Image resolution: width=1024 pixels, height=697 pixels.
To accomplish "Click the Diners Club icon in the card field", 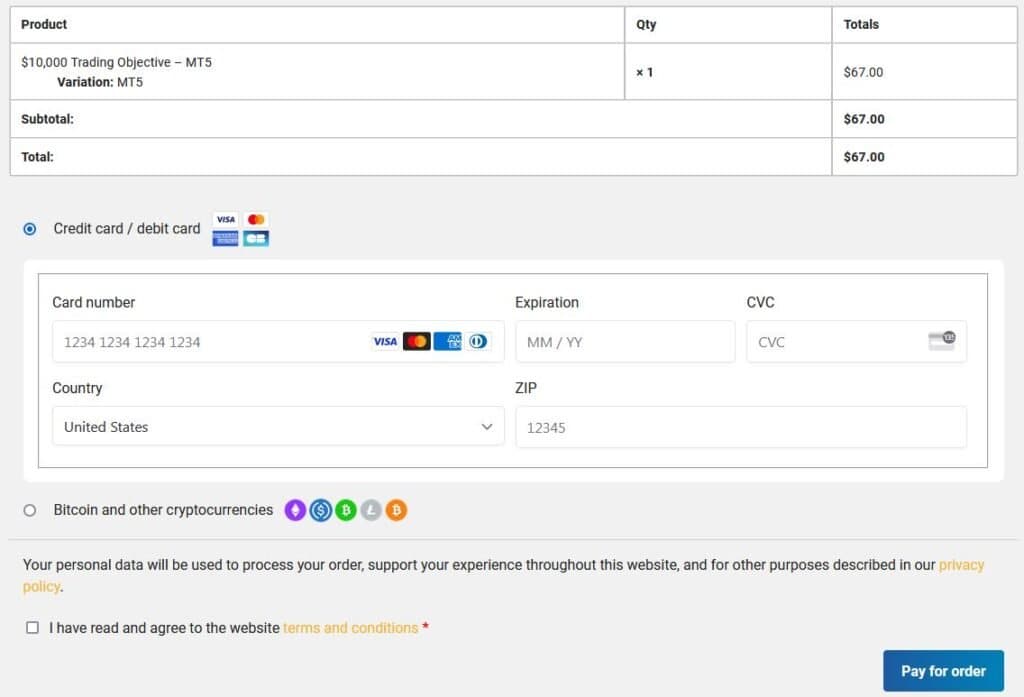I will tap(478, 341).
